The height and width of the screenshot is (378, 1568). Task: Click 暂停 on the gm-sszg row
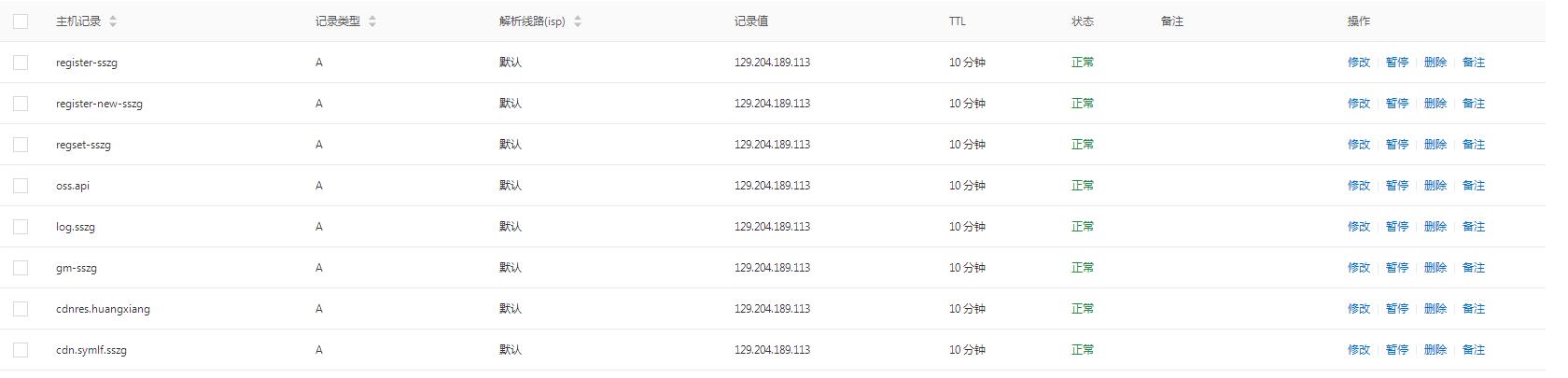[1396, 268]
